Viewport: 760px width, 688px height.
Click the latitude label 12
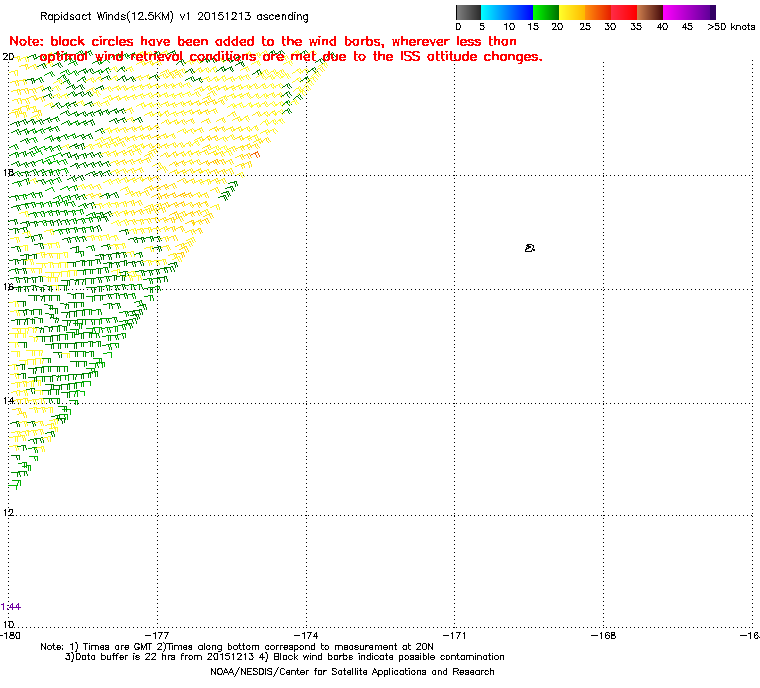8,513
